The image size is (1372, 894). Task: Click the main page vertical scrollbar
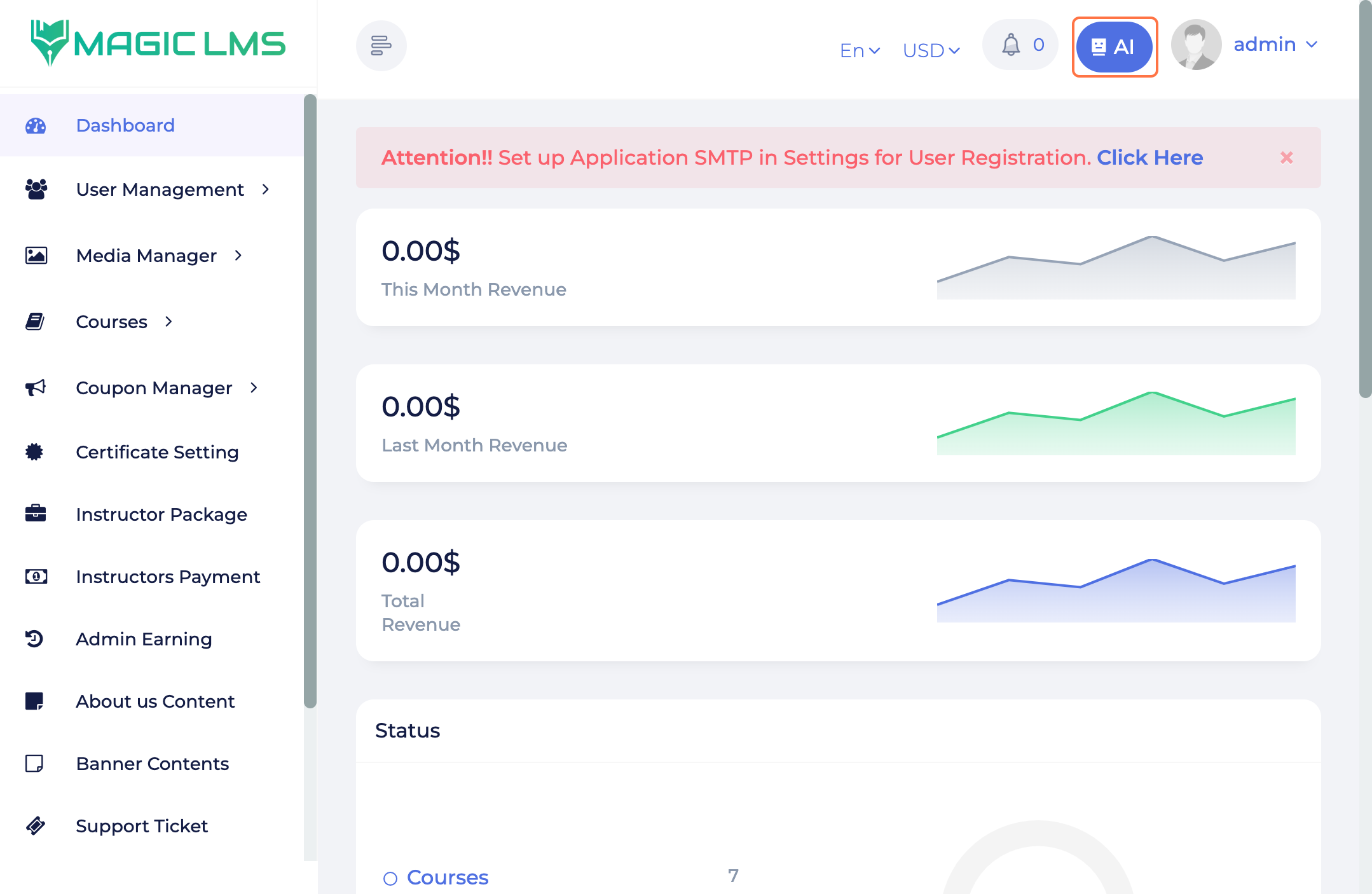click(x=1365, y=199)
